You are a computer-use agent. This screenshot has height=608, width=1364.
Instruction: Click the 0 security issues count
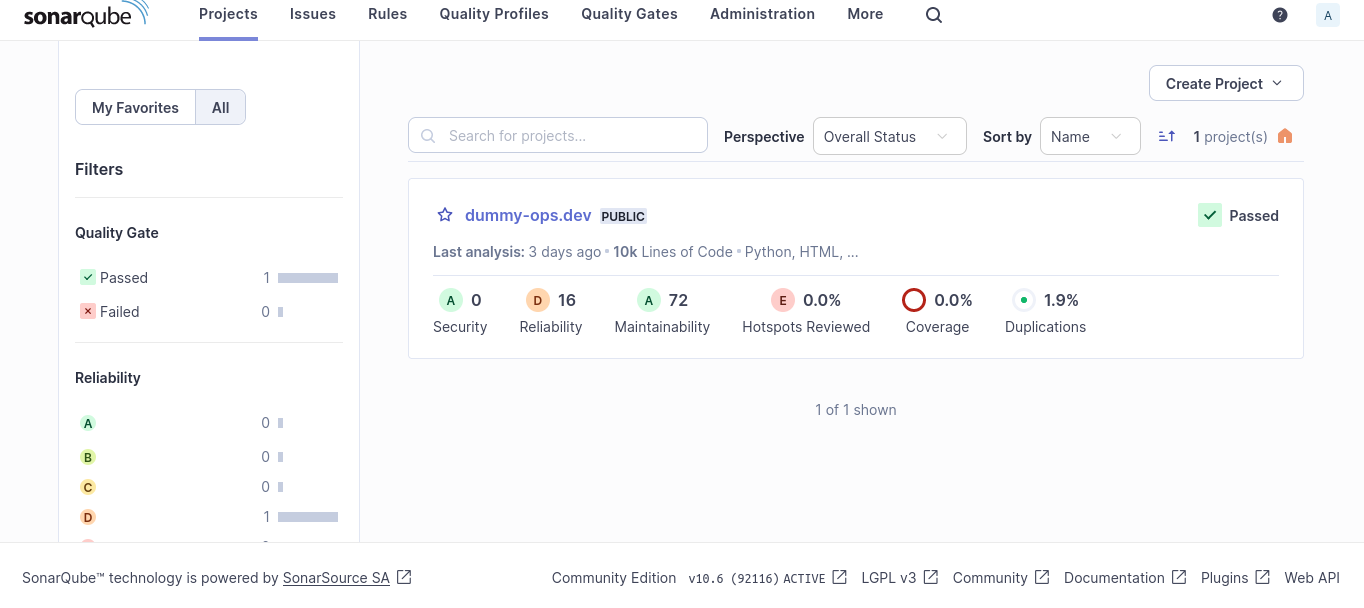[476, 300]
